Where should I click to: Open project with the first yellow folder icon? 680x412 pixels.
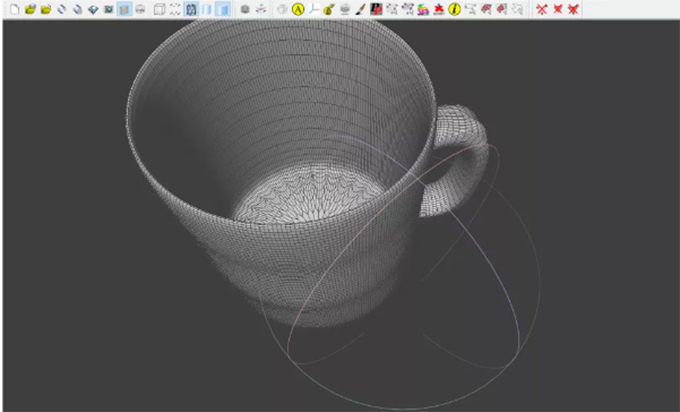coord(30,9)
